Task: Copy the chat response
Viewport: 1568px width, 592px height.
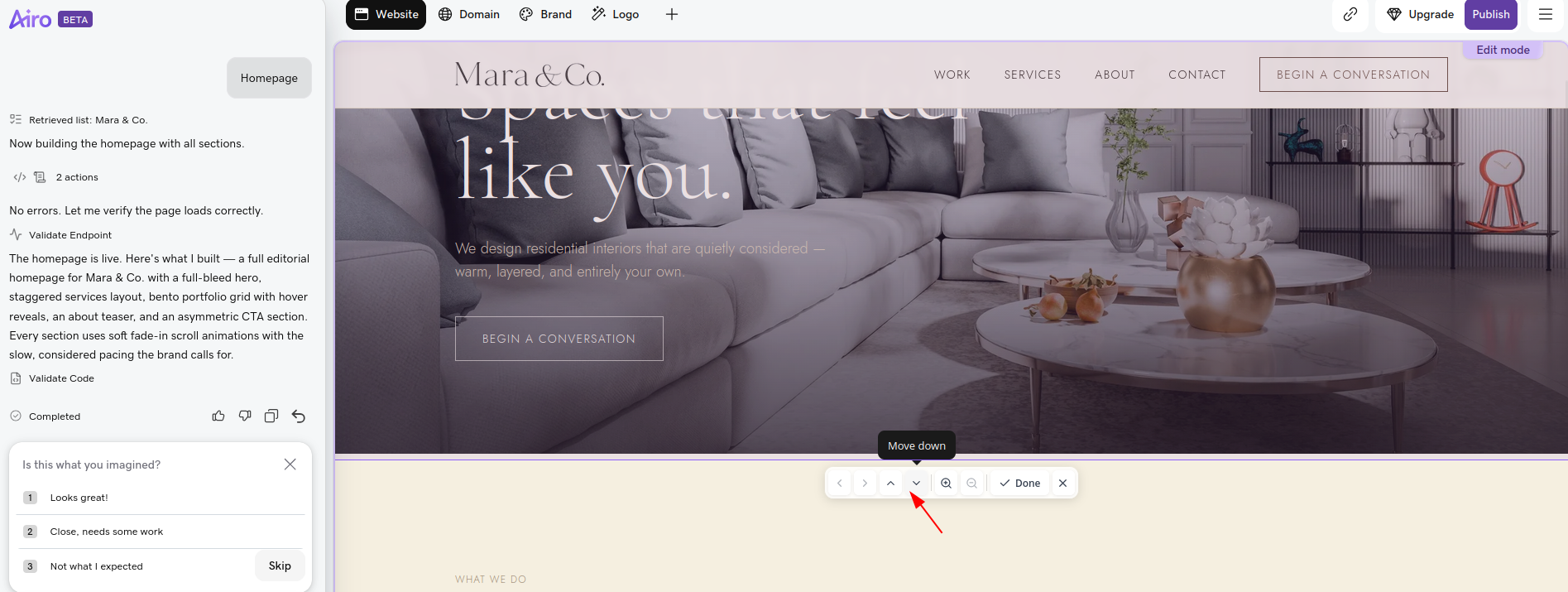Action: [x=271, y=416]
